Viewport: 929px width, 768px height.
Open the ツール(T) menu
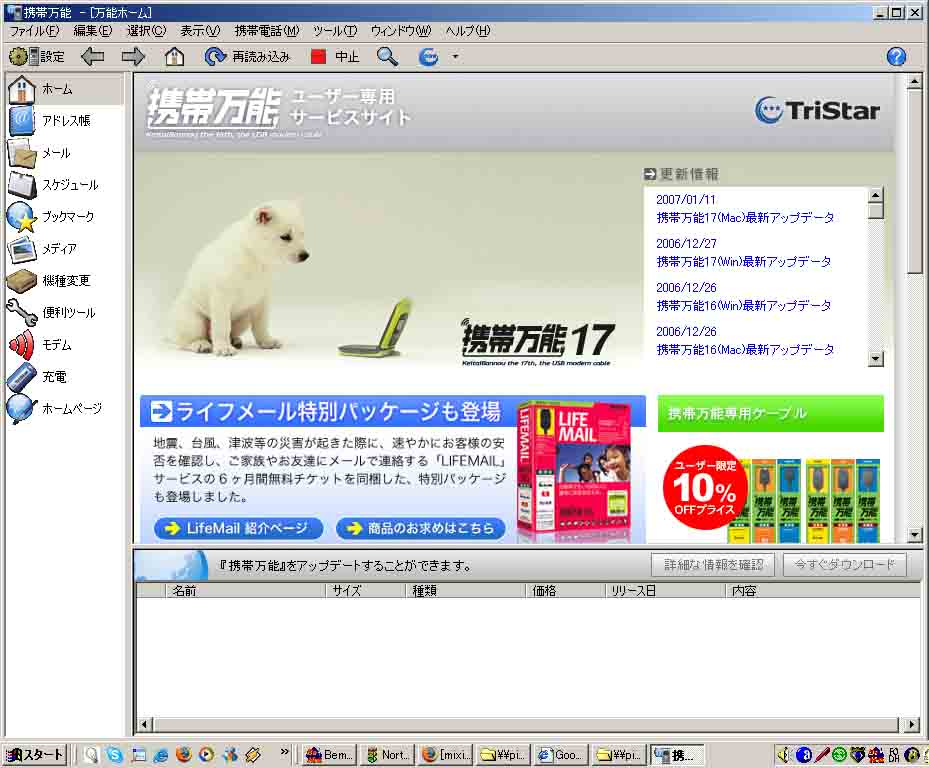[335, 31]
